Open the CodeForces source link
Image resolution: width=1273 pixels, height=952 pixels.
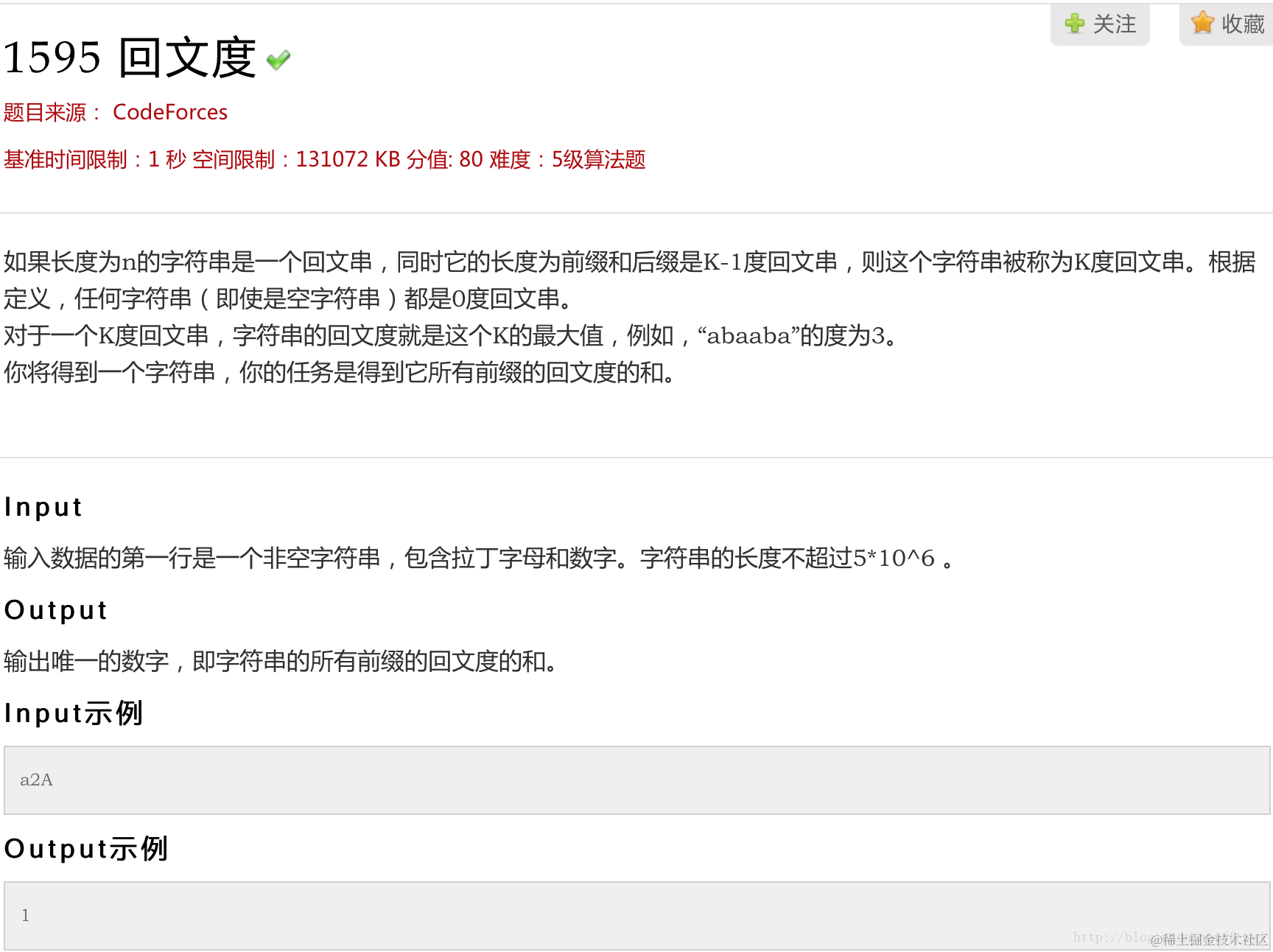click(x=170, y=112)
